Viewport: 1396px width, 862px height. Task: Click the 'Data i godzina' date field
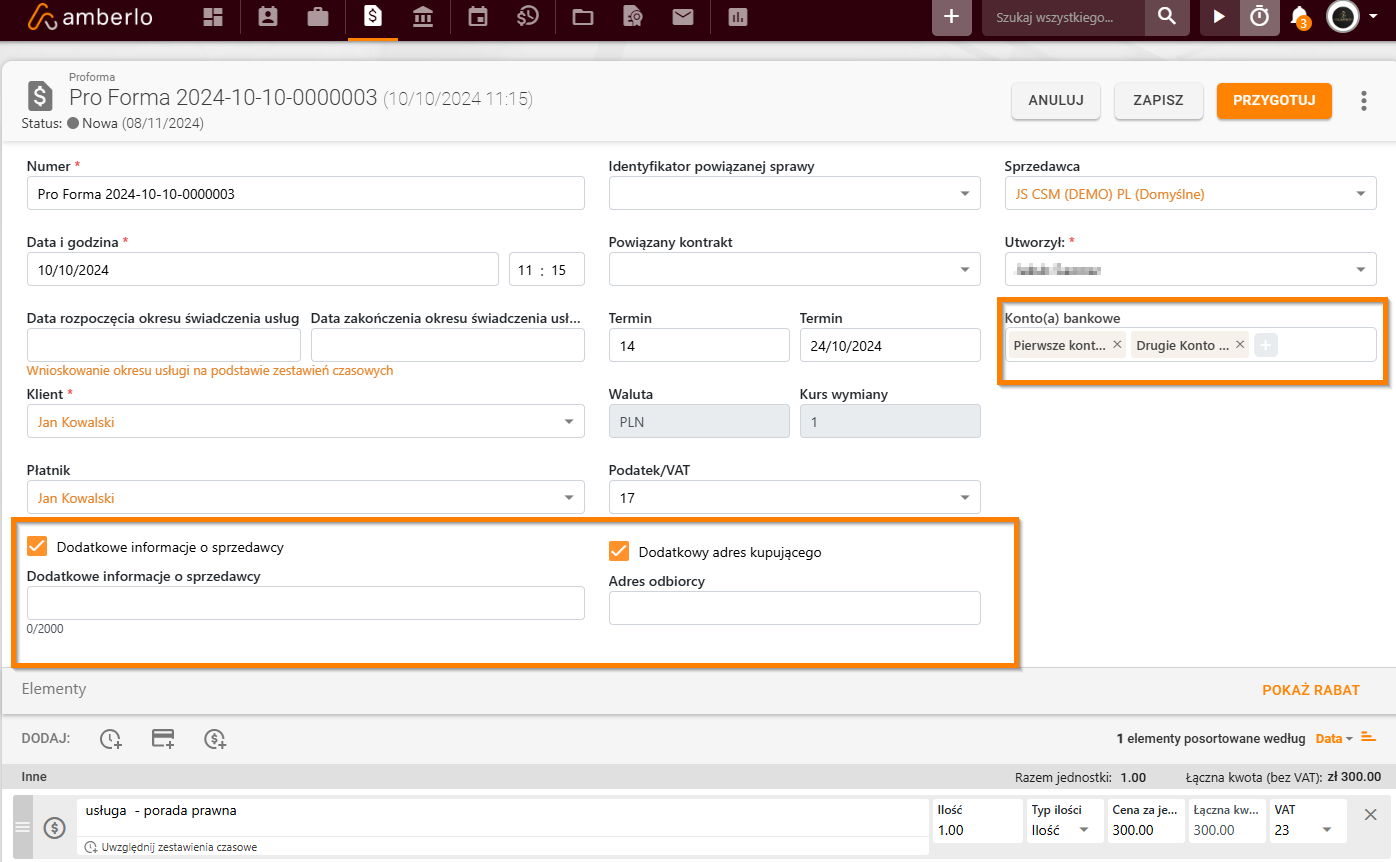click(263, 270)
